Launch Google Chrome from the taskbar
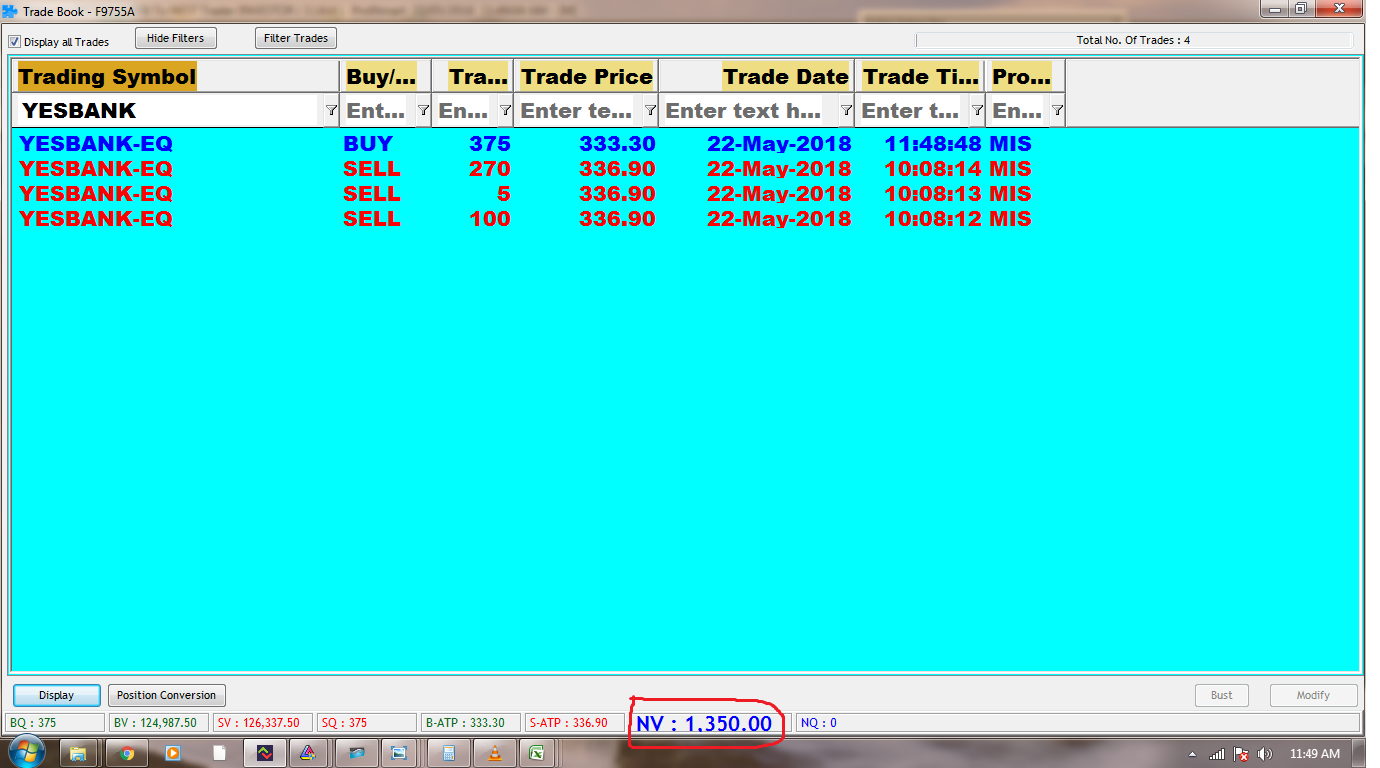1380x768 pixels. coord(126,753)
